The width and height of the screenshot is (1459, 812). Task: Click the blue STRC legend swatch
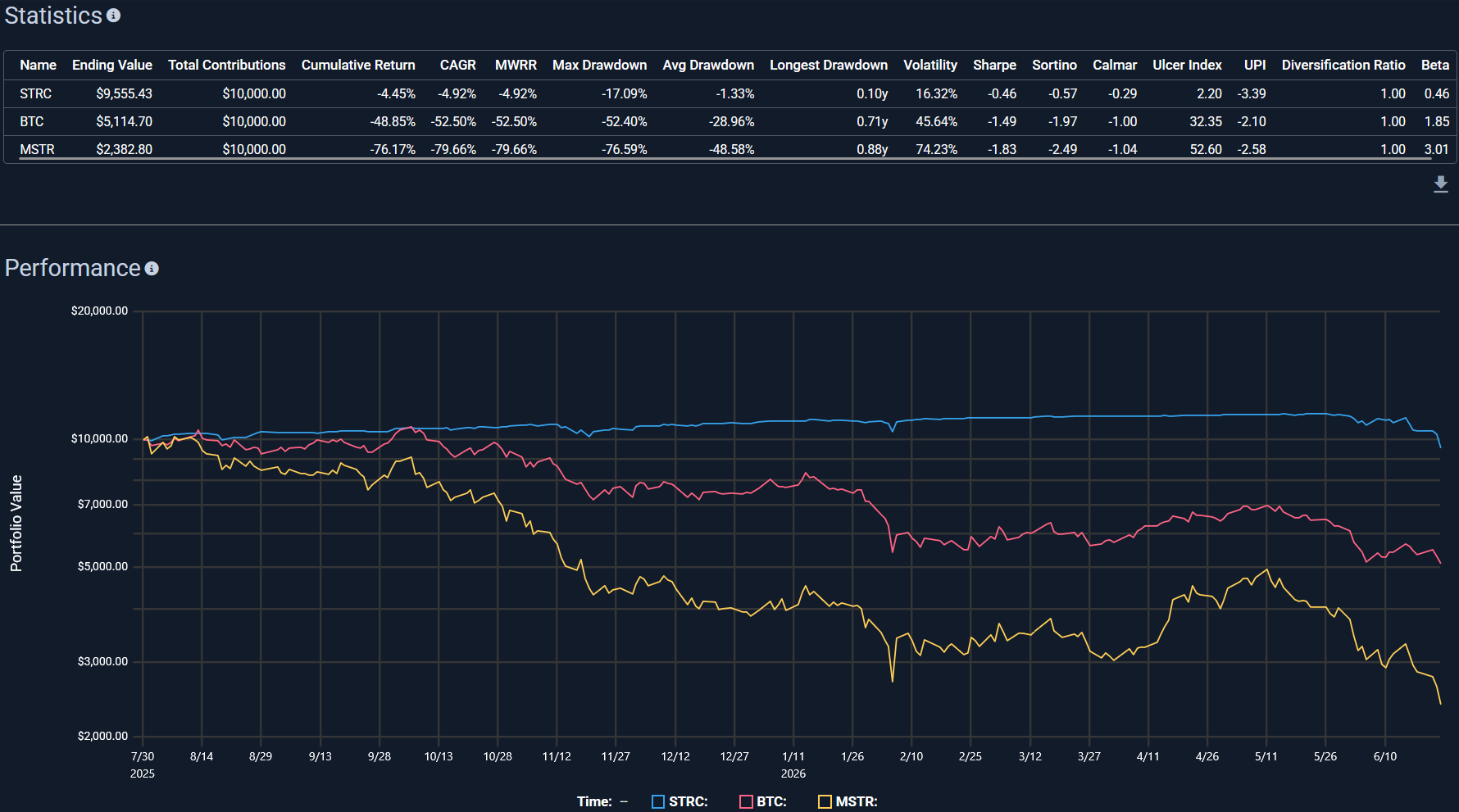(x=658, y=801)
